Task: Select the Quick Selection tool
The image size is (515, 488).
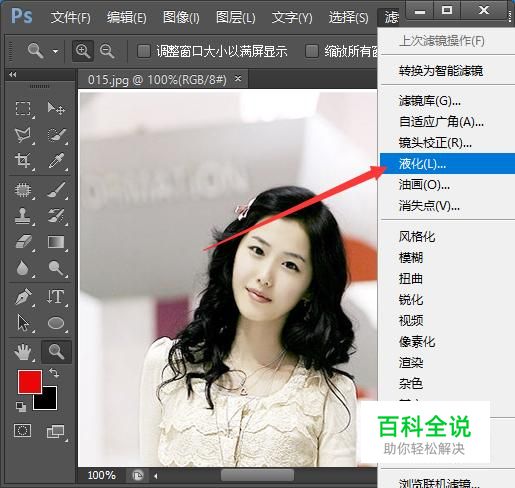Action: click(56, 135)
